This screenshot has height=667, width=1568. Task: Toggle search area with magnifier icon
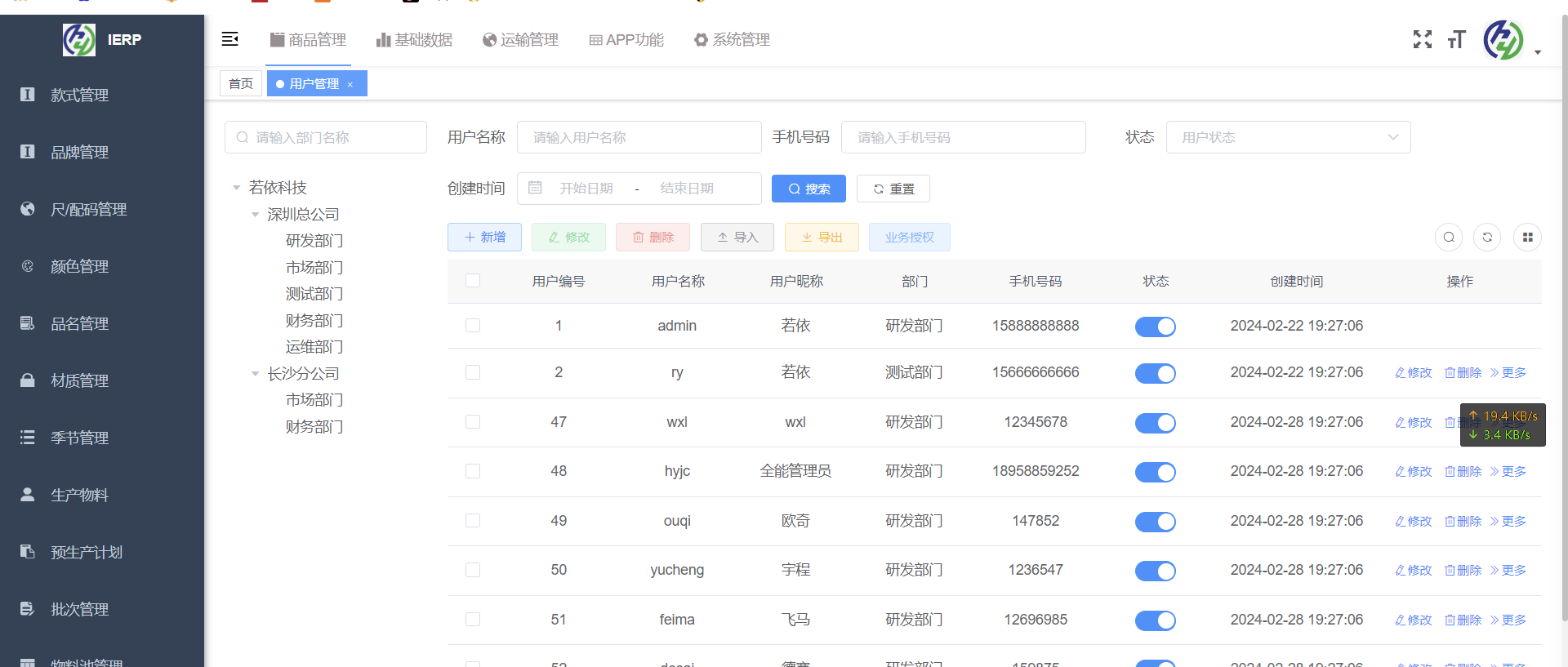click(x=1449, y=237)
